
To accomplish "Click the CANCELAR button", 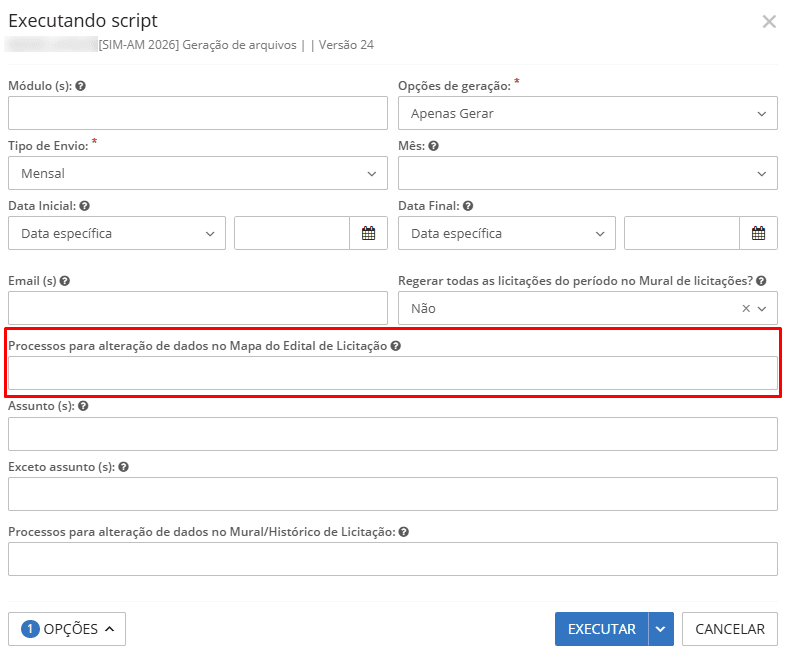I will coord(730,629).
